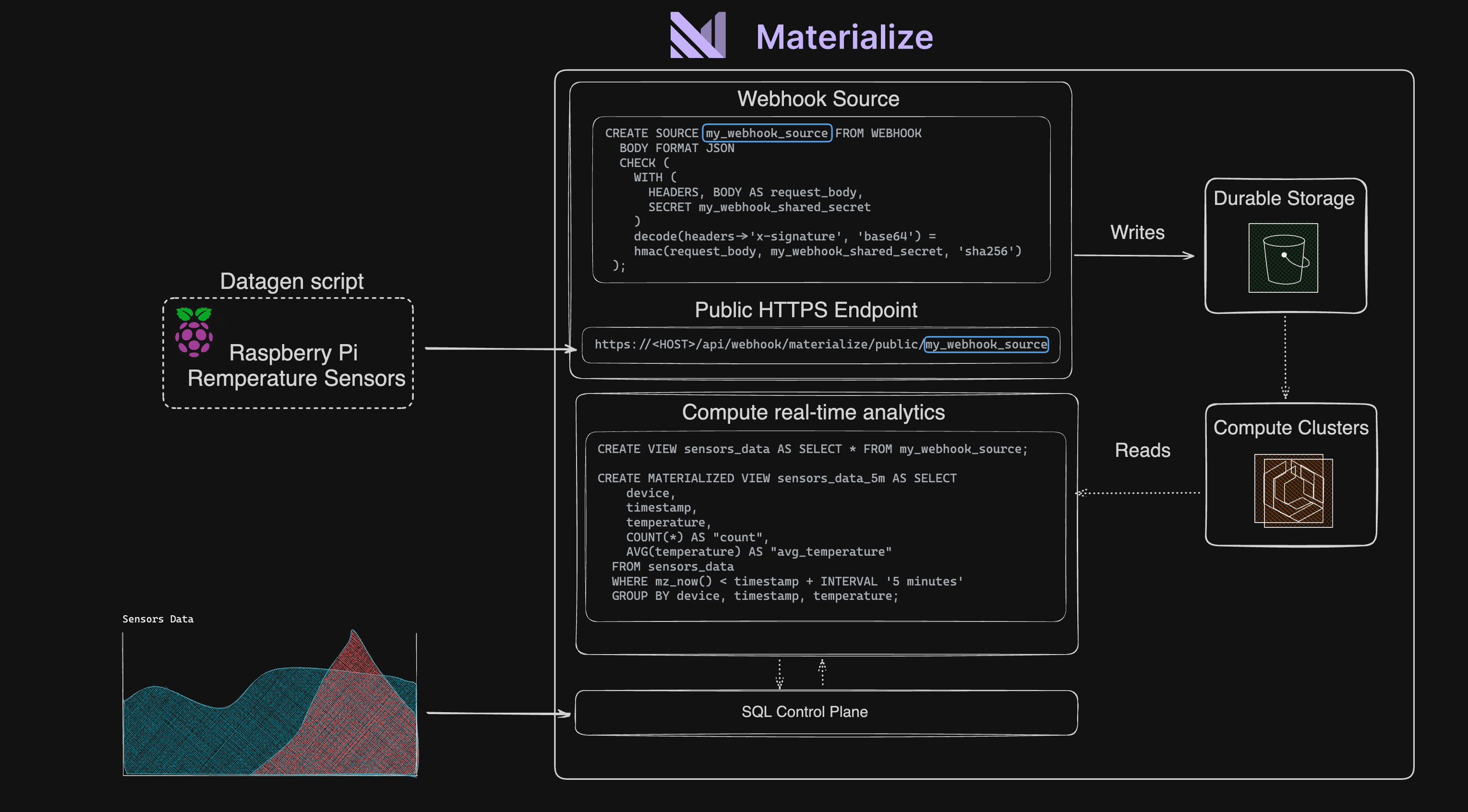Click the Compute real-time analytics heading
Screen dimensions: 1468x812
coord(813,412)
